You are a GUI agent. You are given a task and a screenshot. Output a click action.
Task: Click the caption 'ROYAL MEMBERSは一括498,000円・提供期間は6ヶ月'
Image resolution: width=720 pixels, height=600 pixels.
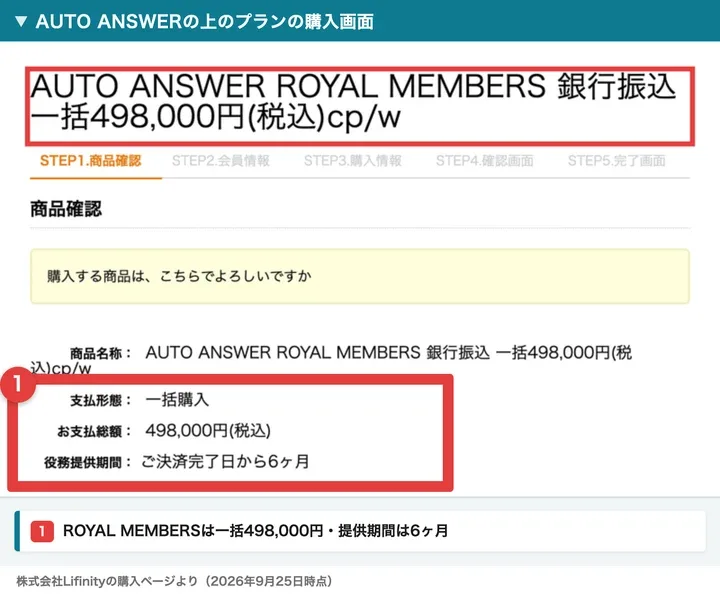[255, 531]
